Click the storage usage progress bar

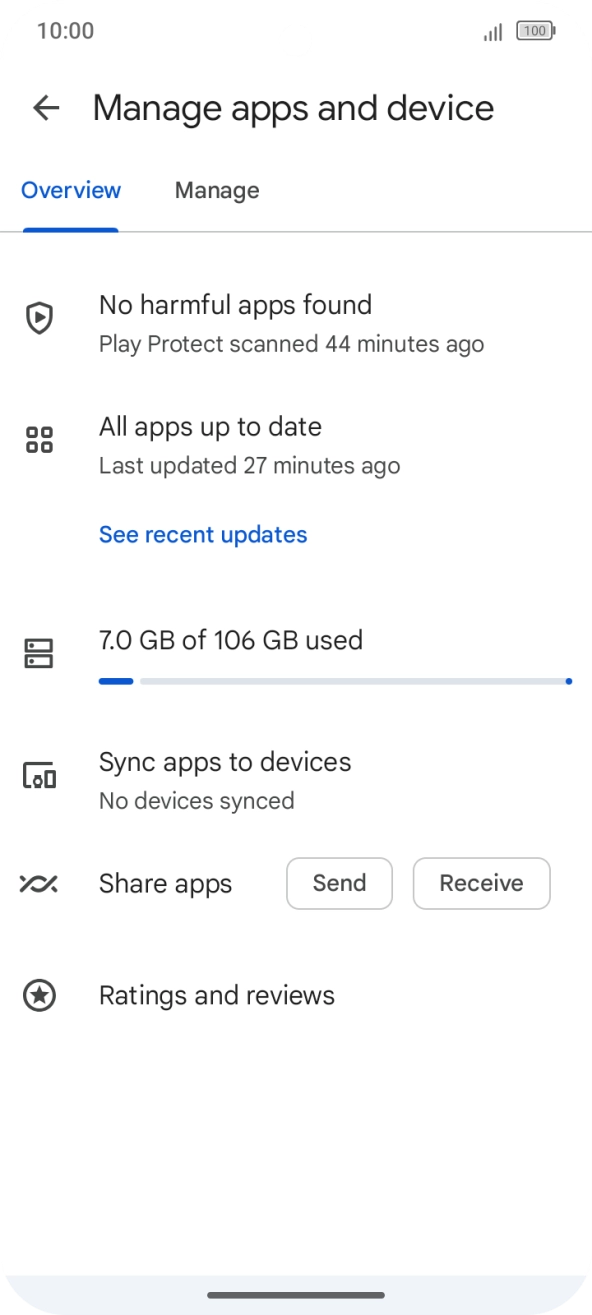pos(335,681)
